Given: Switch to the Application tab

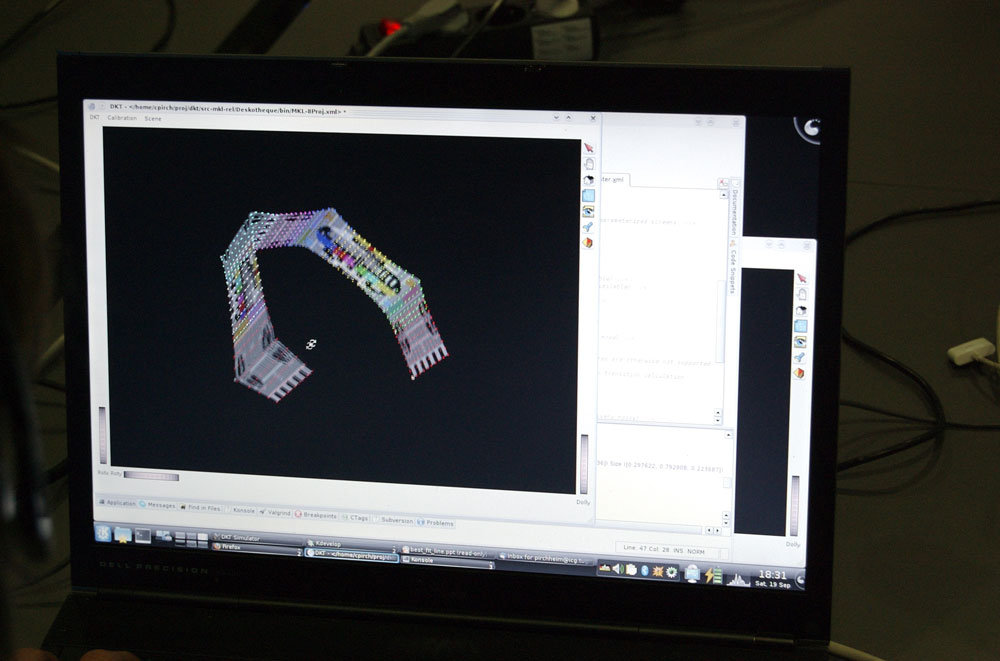Looking at the screenshot, I should [x=117, y=503].
